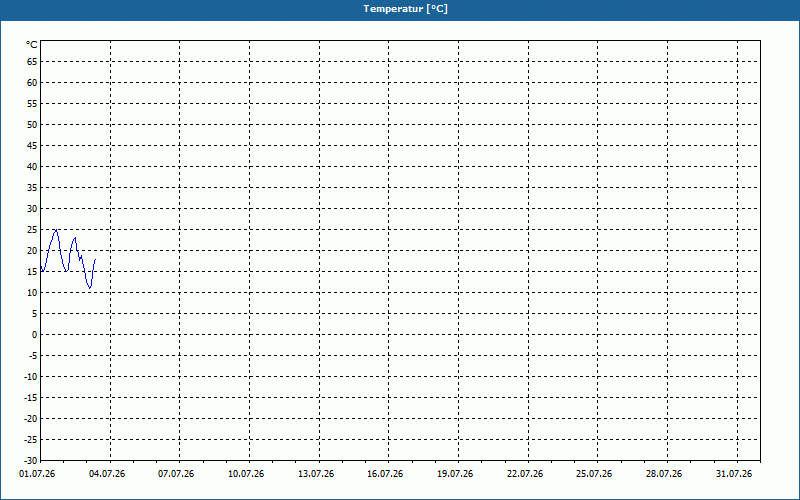
Task: Click axis label -10
Action: (31, 377)
